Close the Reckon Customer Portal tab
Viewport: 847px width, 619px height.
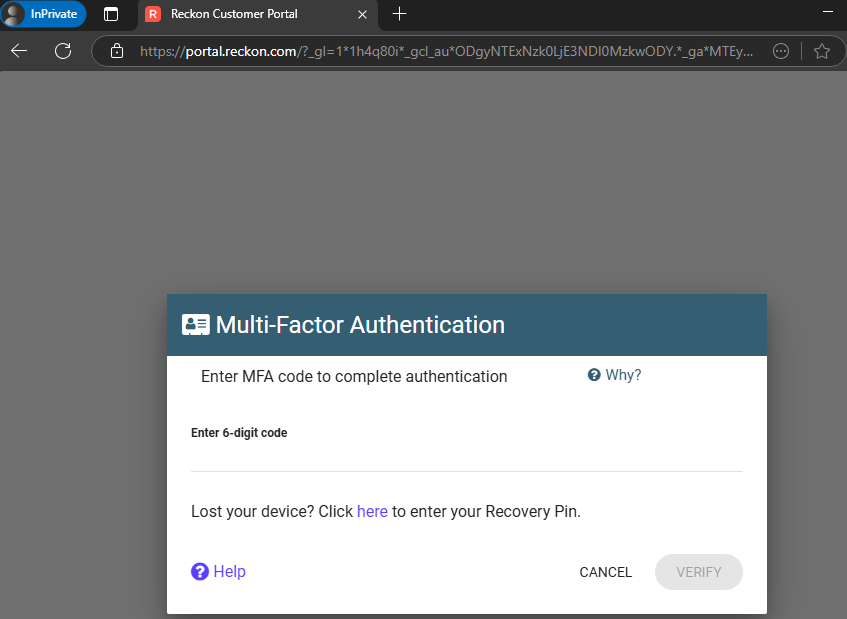coord(362,15)
